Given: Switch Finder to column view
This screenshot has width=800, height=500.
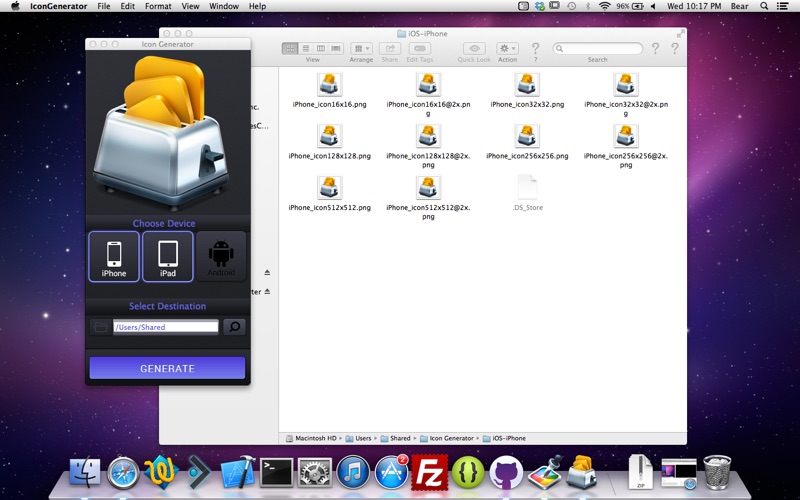Looking at the screenshot, I should [320, 48].
